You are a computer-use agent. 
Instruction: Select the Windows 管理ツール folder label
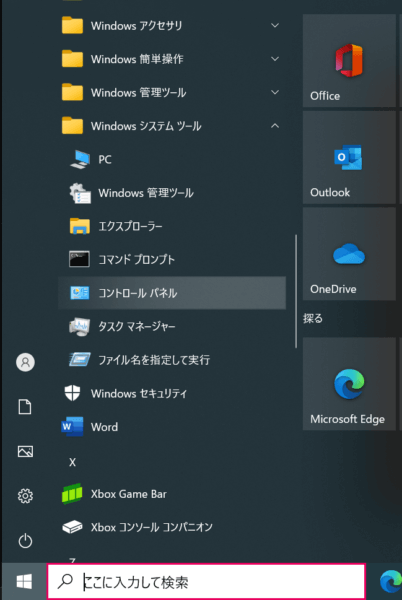click(138, 92)
